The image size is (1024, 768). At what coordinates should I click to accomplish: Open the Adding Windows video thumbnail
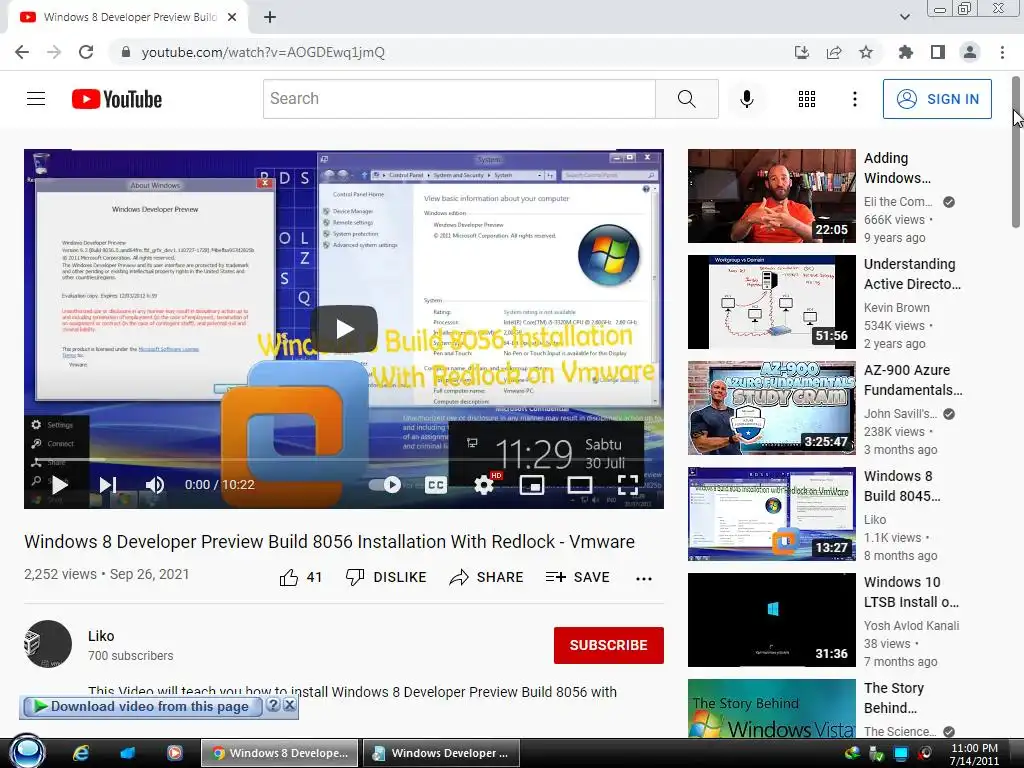click(771, 196)
